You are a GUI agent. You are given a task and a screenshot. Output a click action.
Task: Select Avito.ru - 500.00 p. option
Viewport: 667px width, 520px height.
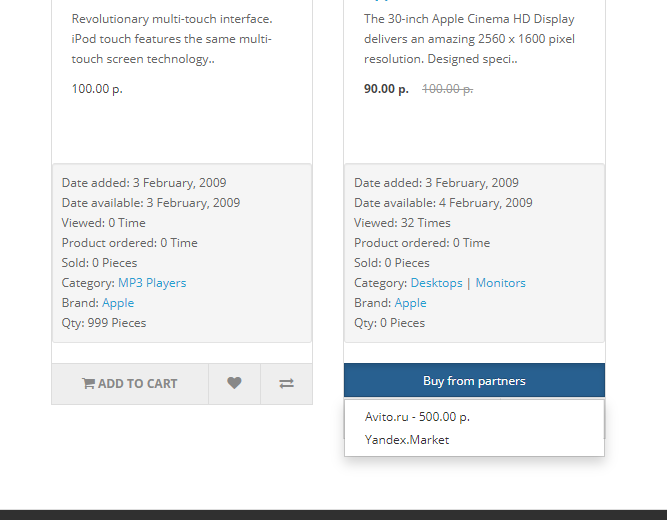tap(417, 417)
